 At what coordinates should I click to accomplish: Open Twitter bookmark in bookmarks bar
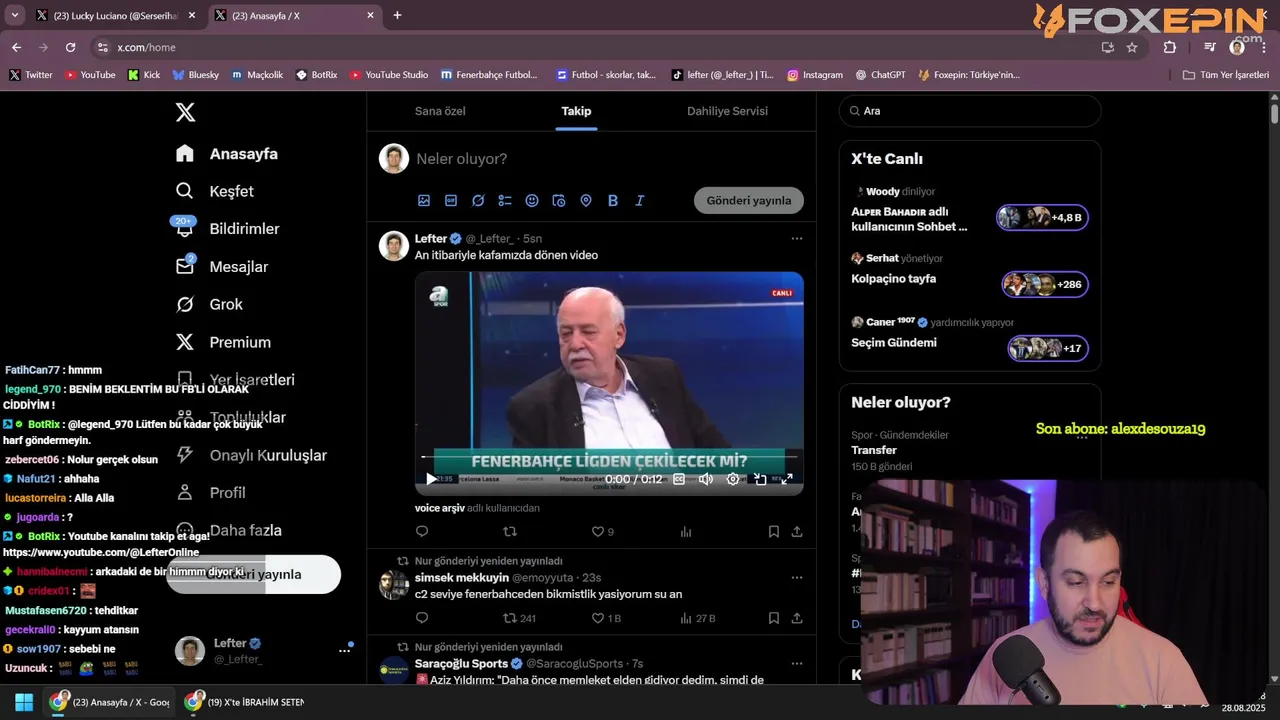click(31, 75)
